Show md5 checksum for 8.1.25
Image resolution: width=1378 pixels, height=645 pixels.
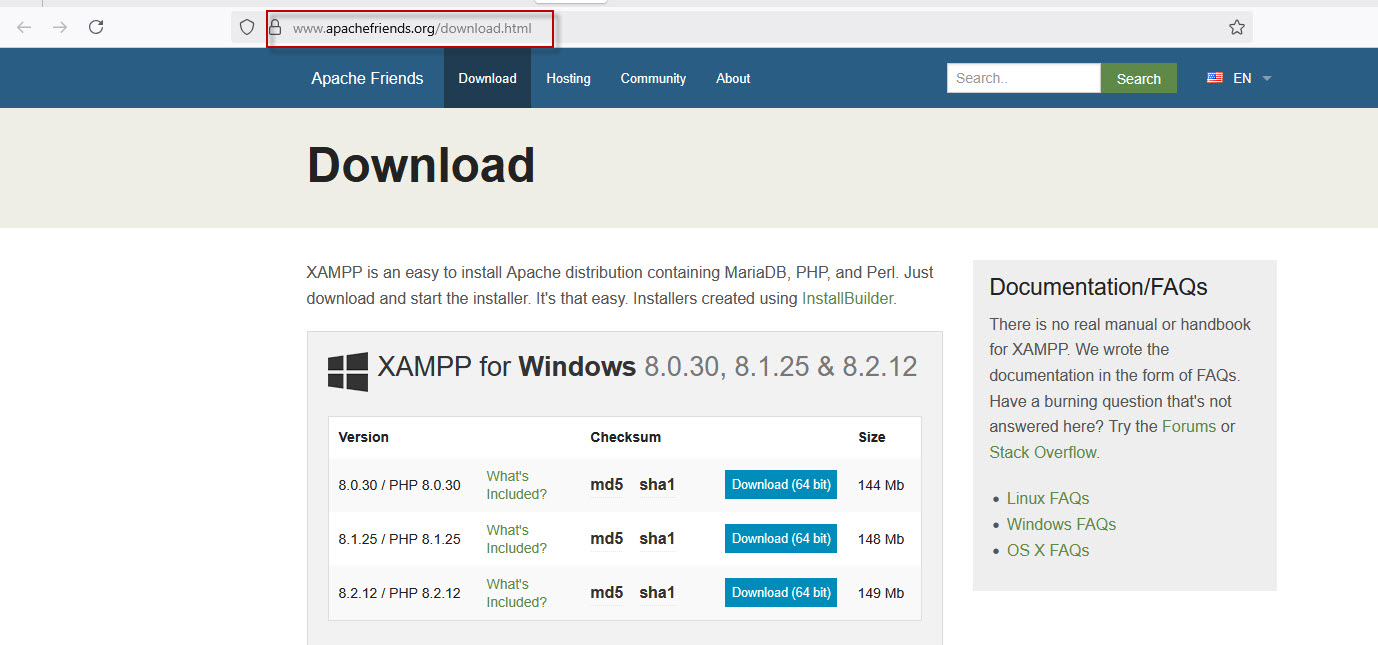click(x=607, y=539)
